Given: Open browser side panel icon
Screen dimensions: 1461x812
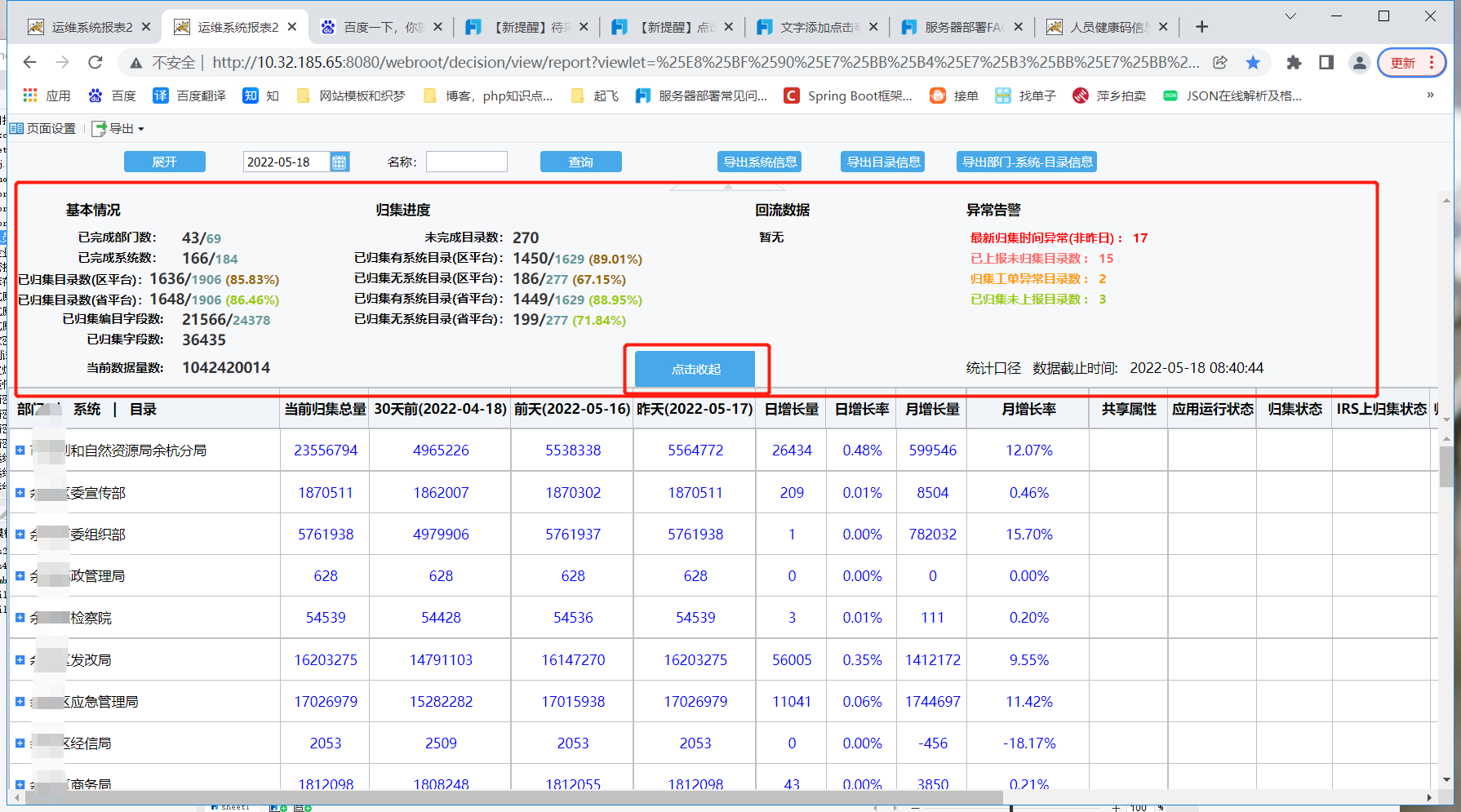Looking at the screenshot, I should coord(1326,62).
